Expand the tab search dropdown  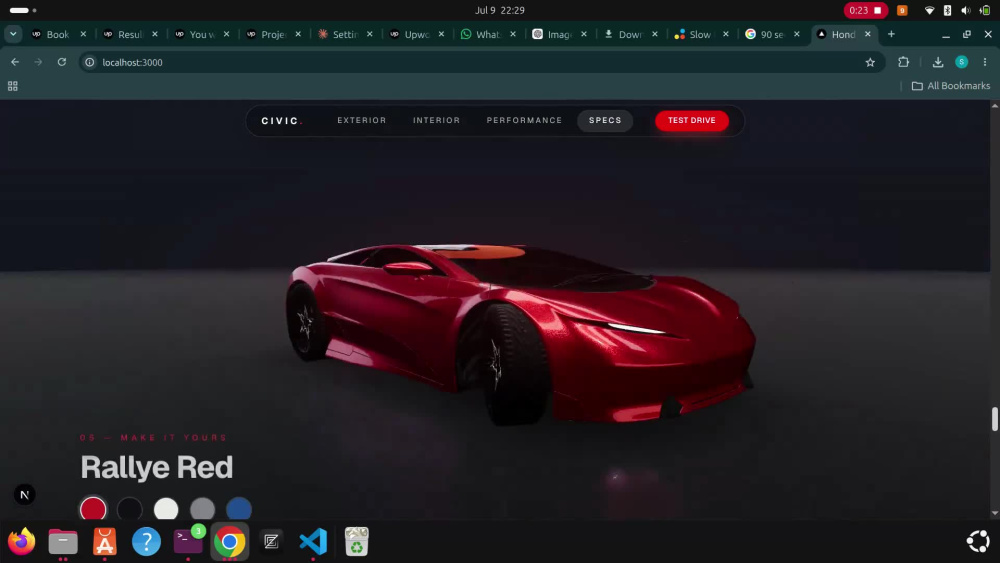[13, 34]
